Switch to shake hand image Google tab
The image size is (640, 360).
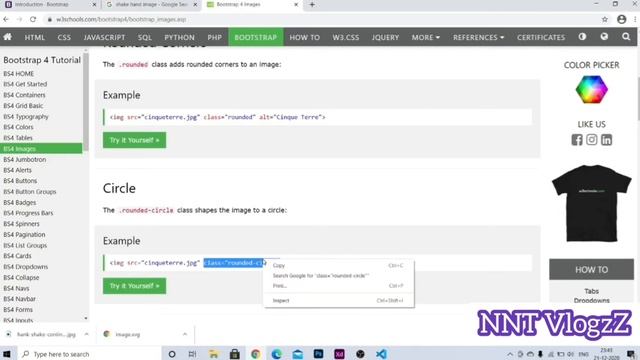pos(151,4)
